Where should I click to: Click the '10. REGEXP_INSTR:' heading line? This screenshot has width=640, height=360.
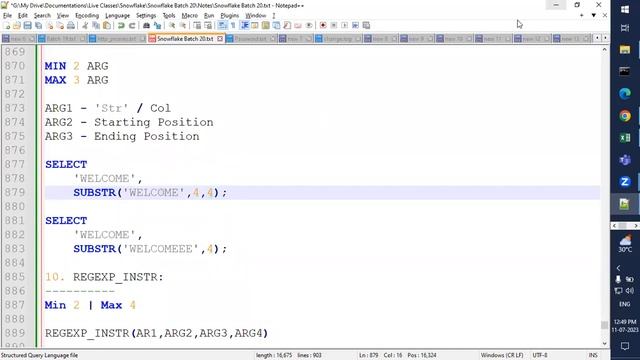(104, 277)
